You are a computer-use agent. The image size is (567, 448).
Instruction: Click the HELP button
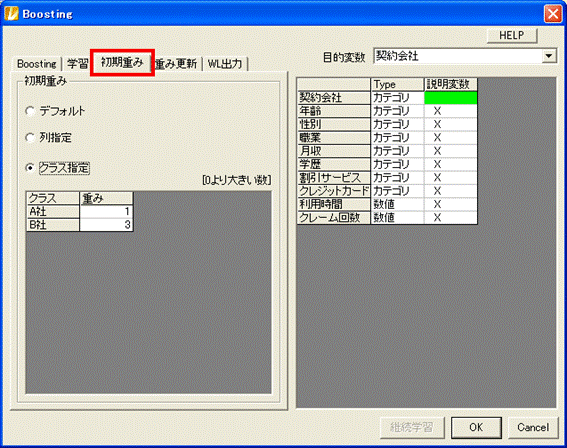tap(512, 35)
